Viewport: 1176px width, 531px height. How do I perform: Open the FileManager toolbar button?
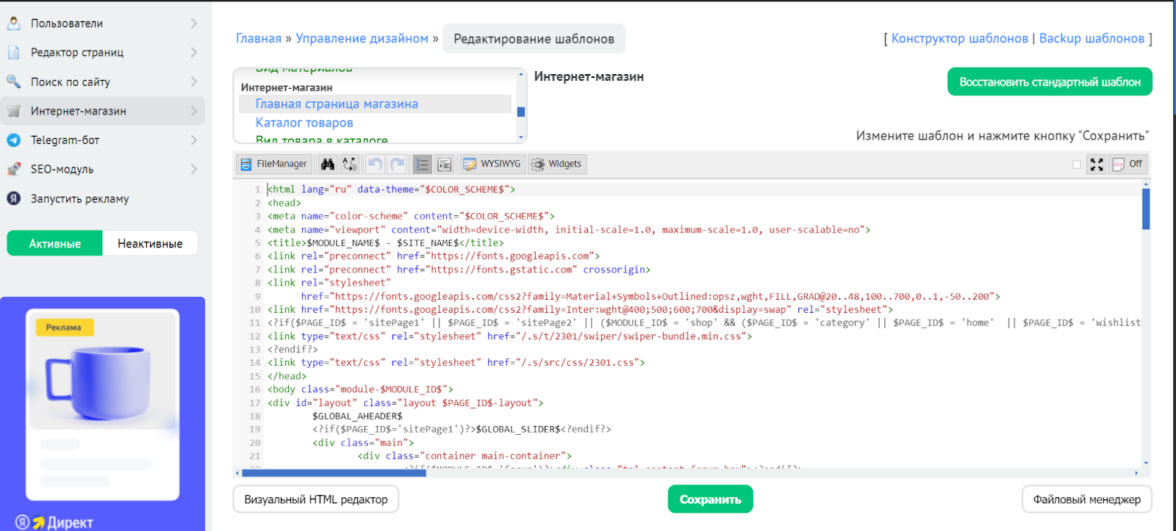(274, 164)
